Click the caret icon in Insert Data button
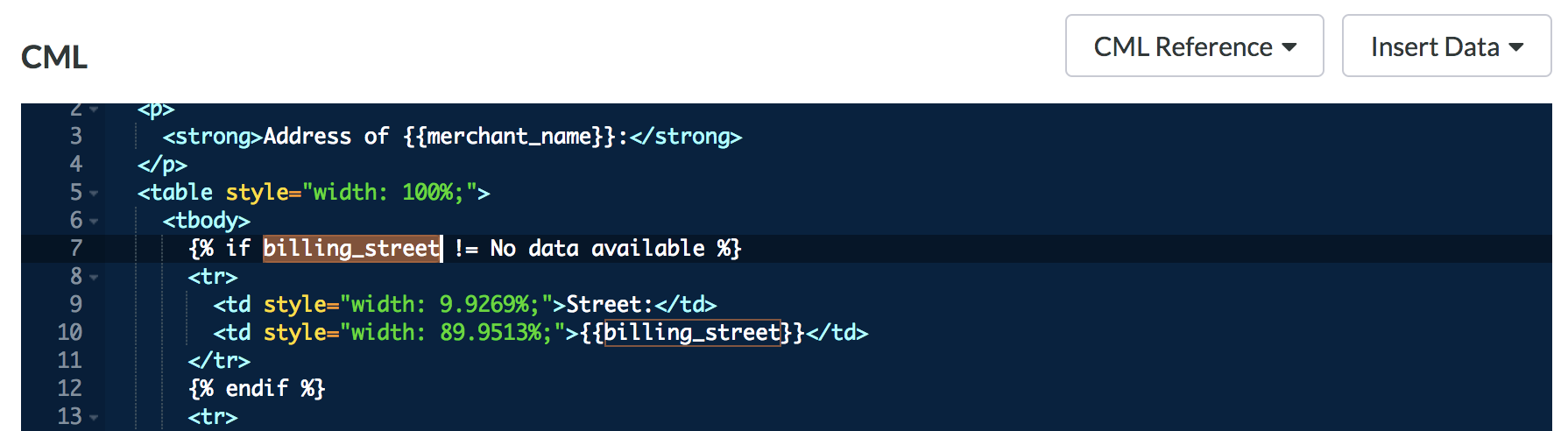 point(1516,47)
